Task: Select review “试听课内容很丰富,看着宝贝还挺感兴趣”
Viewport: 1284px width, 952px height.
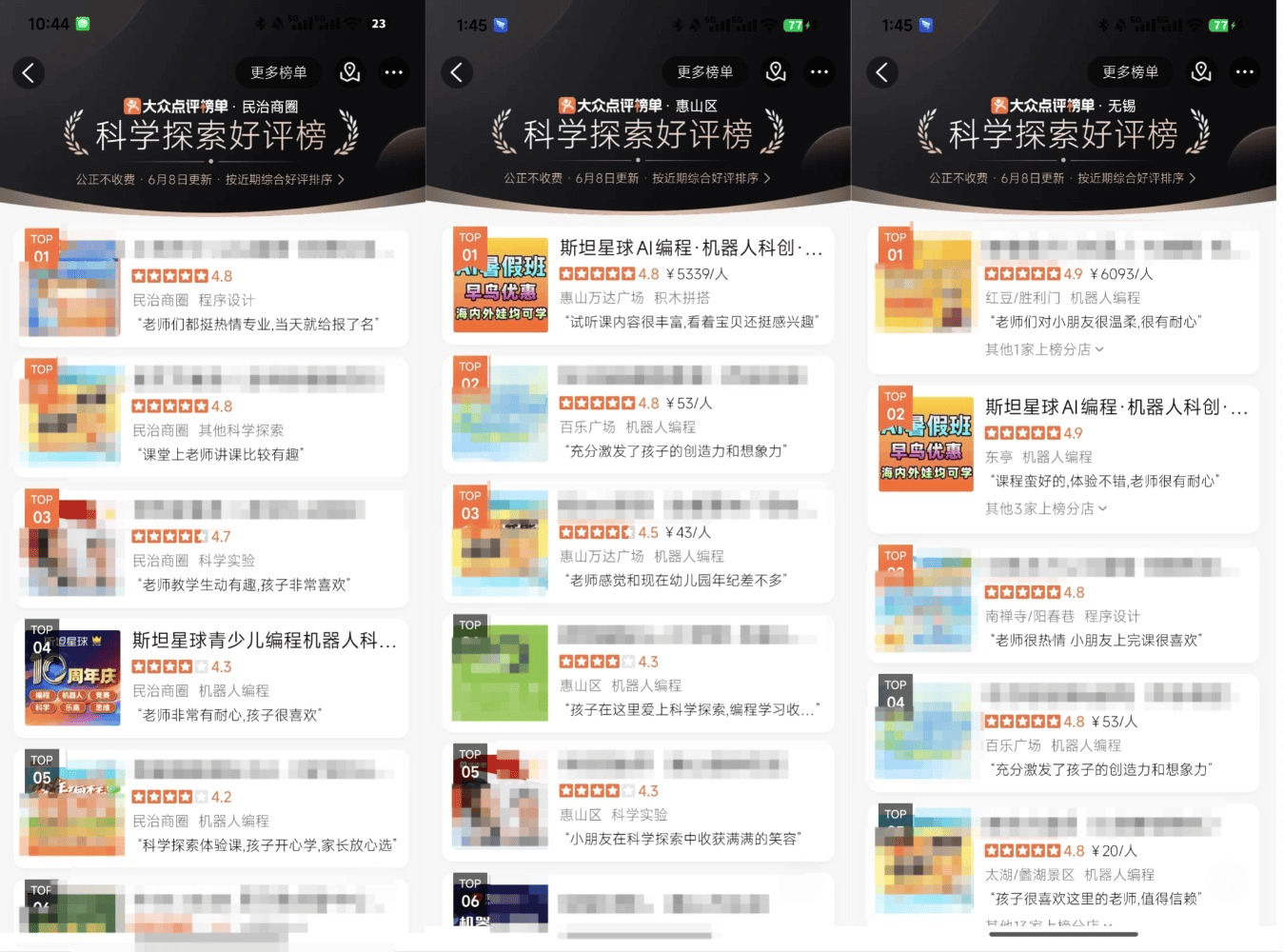Action: point(692,322)
